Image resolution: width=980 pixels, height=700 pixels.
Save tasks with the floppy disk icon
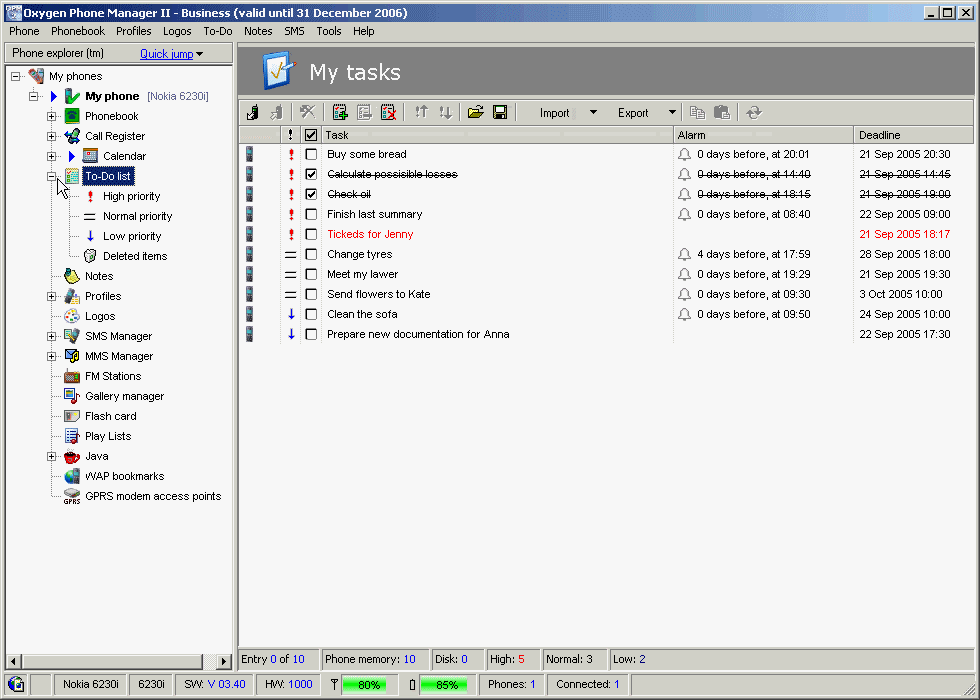coord(500,112)
